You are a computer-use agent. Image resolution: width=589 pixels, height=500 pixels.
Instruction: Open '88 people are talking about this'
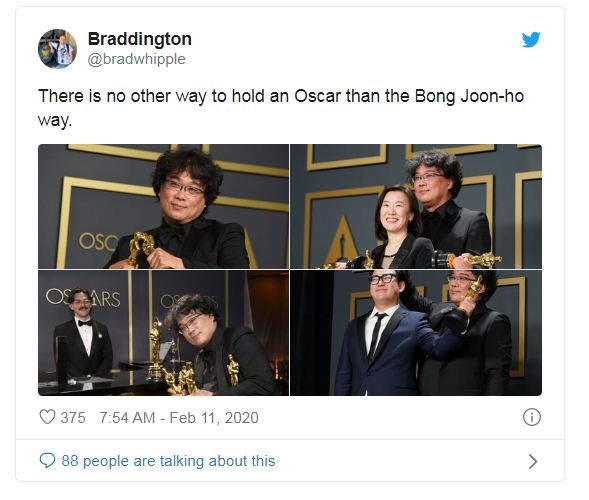[168, 461]
